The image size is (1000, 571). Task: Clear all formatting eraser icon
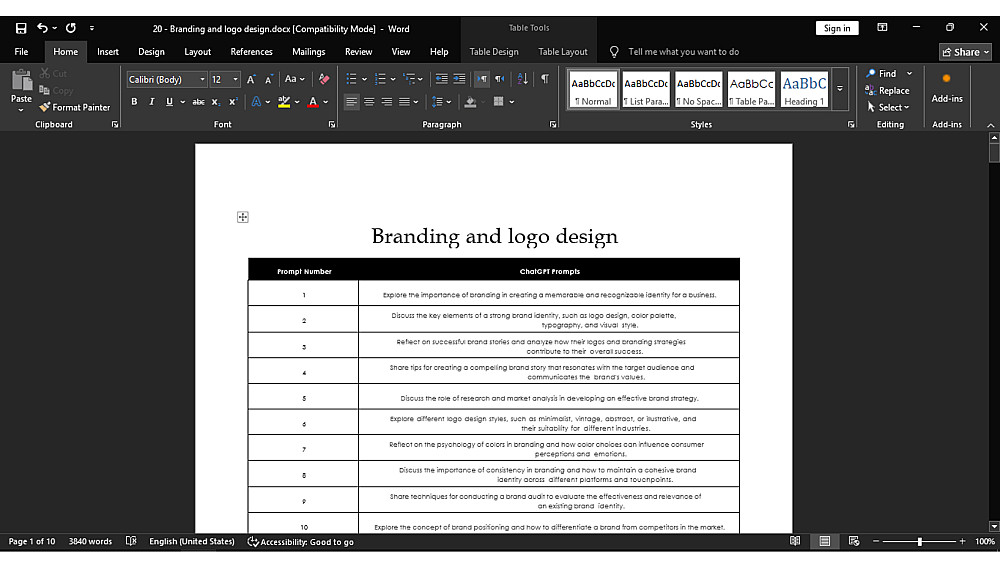tap(324, 79)
